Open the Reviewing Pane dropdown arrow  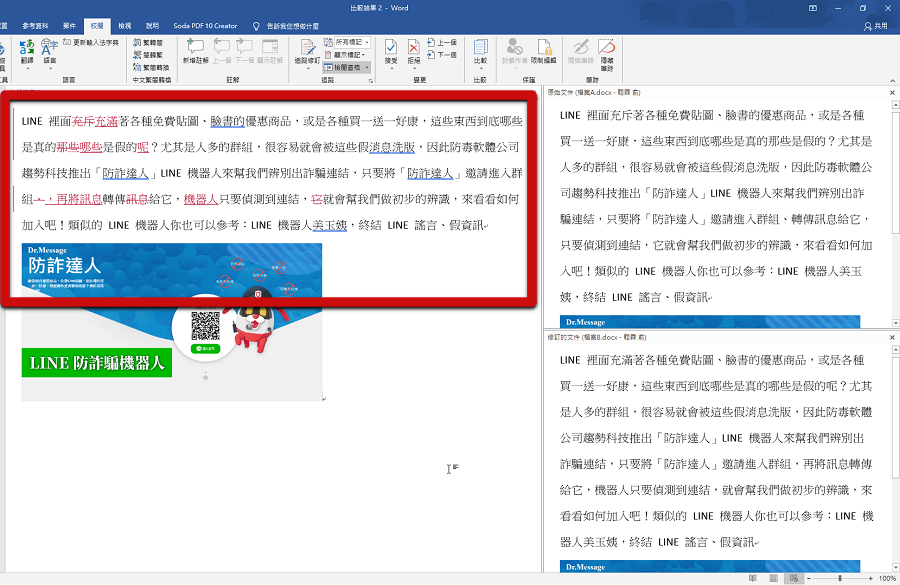coord(367,68)
